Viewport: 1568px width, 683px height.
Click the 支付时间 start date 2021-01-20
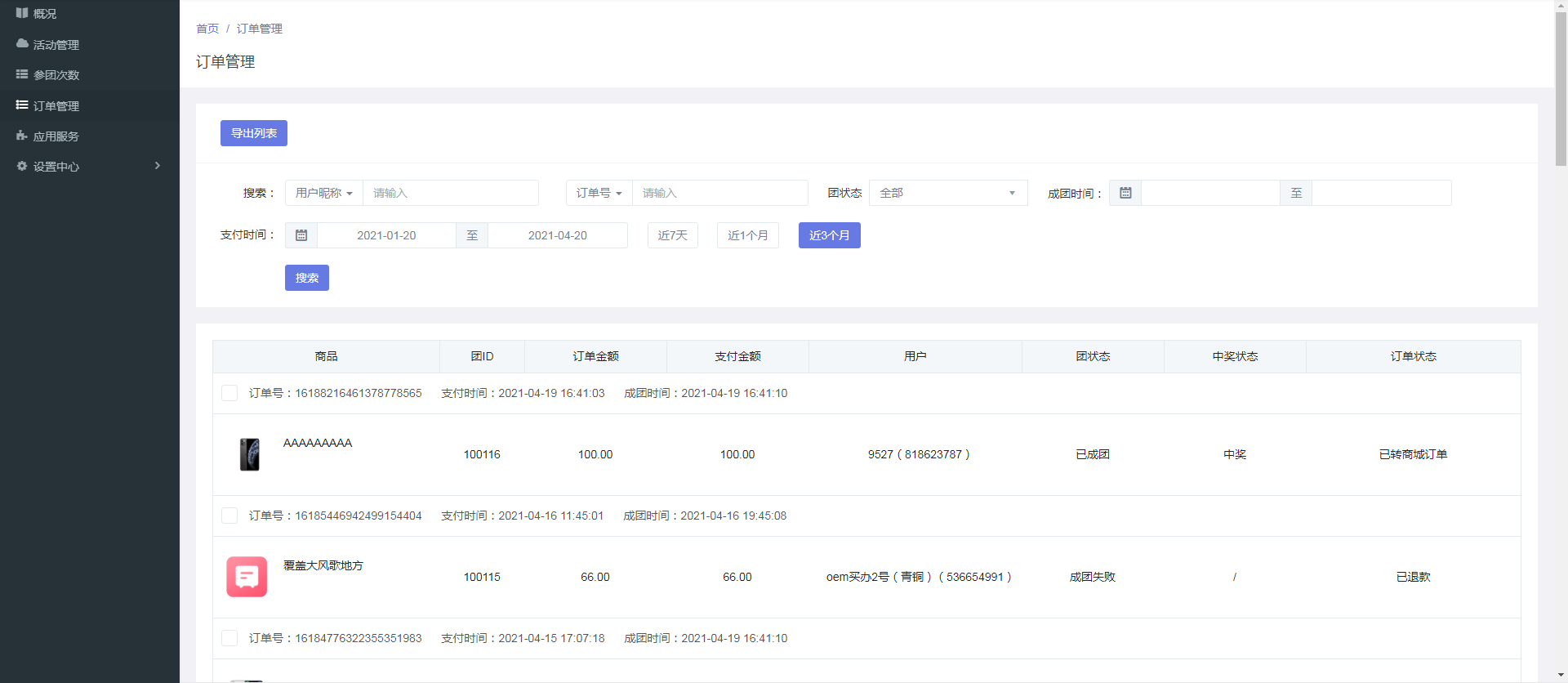click(386, 235)
